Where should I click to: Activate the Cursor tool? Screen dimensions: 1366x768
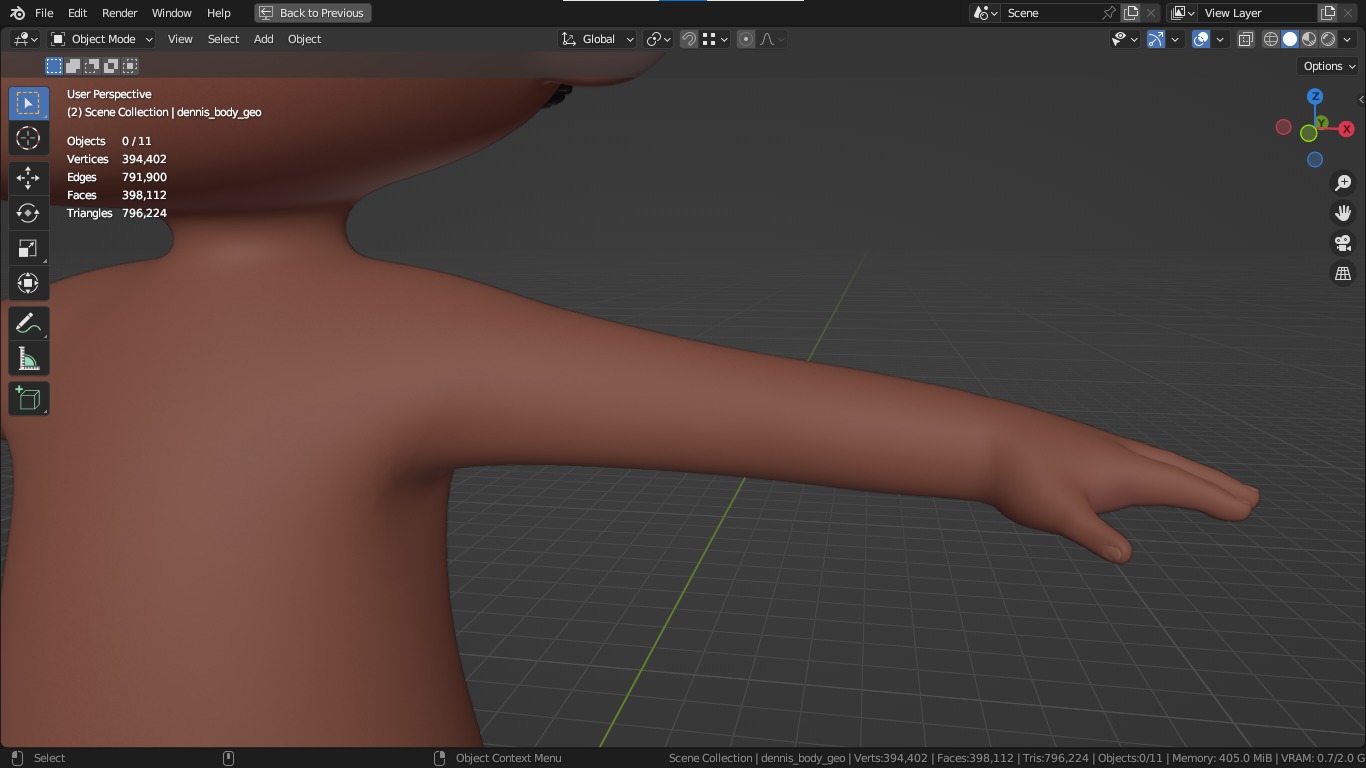pyautogui.click(x=28, y=138)
